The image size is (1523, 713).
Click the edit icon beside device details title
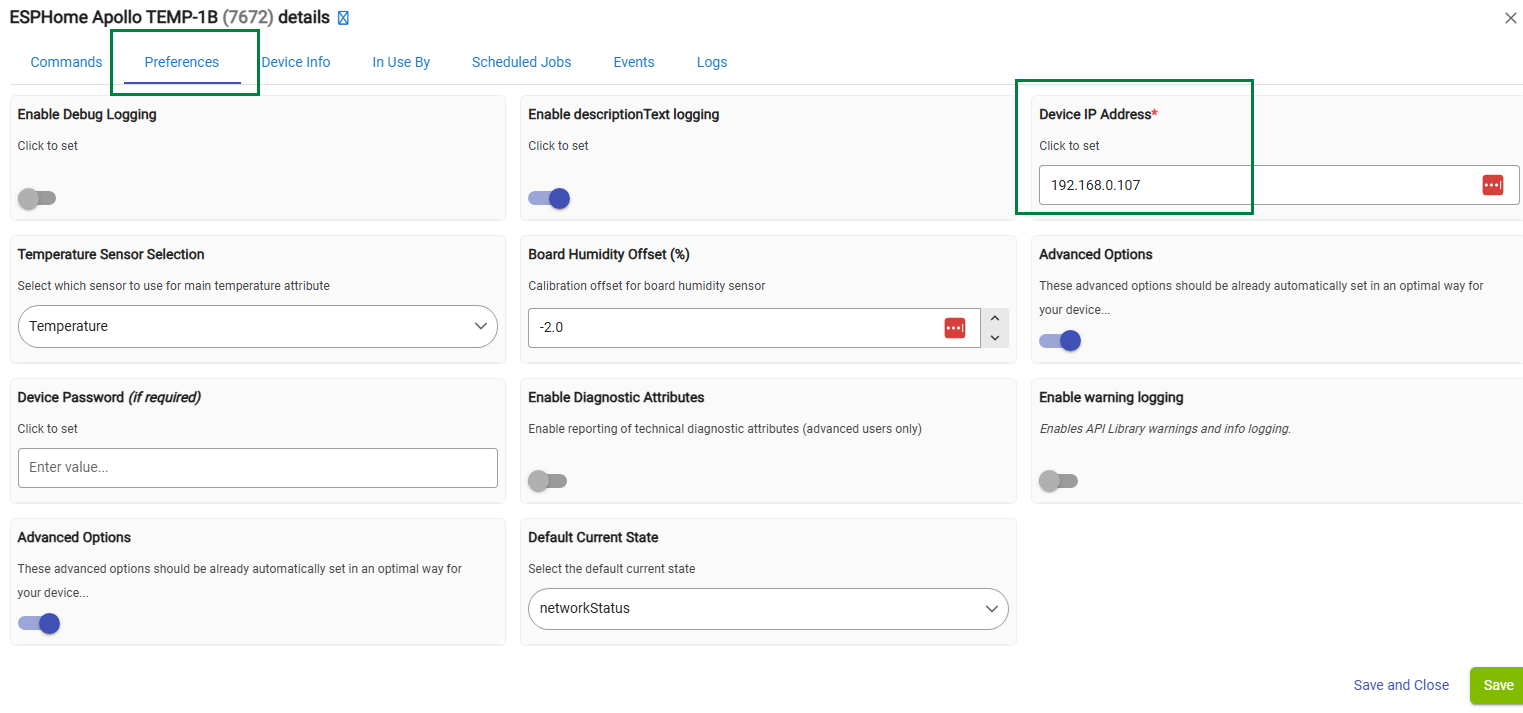pos(343,18)
